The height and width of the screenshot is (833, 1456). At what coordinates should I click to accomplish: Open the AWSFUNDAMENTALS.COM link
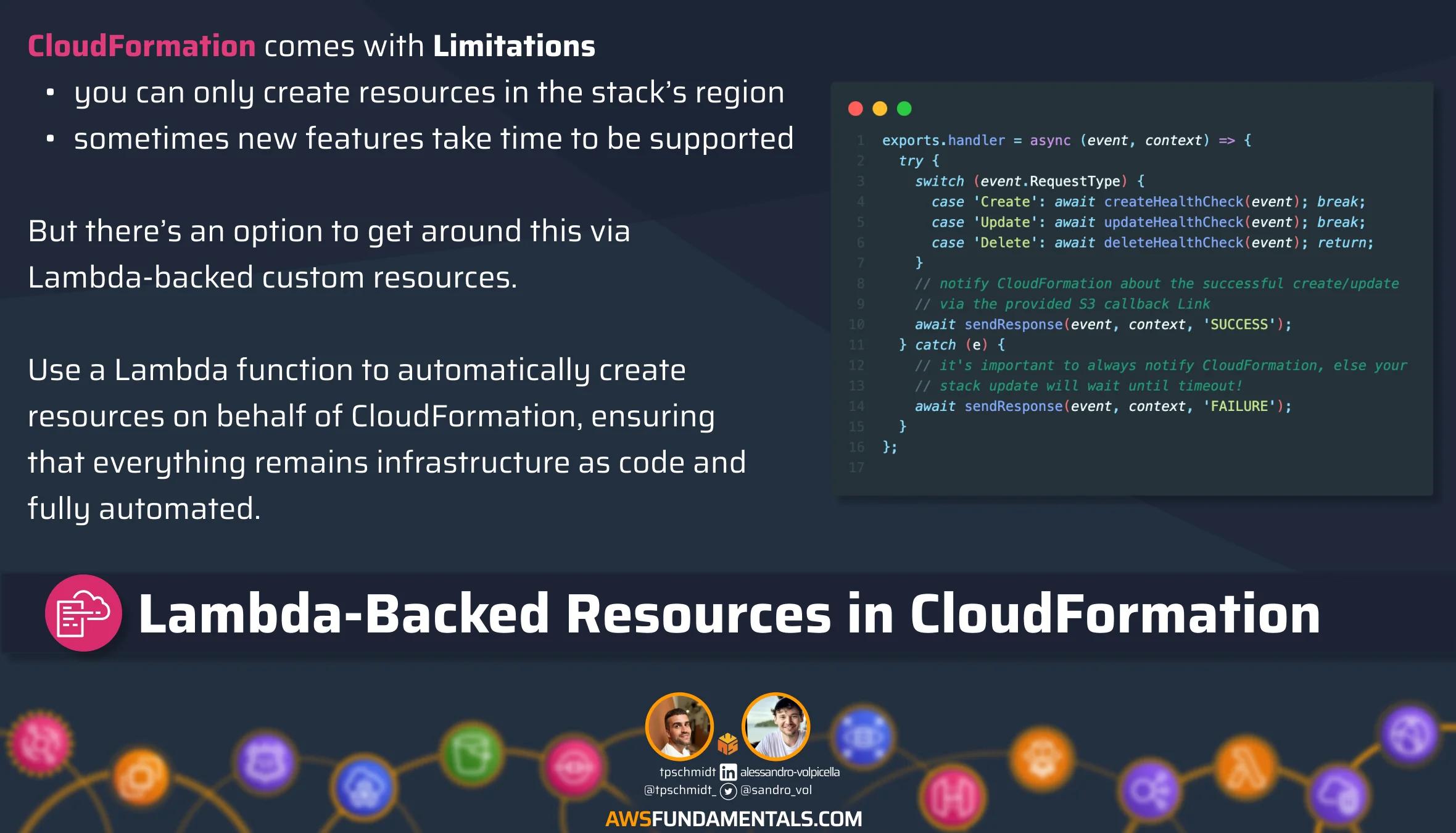pos(734,819)
